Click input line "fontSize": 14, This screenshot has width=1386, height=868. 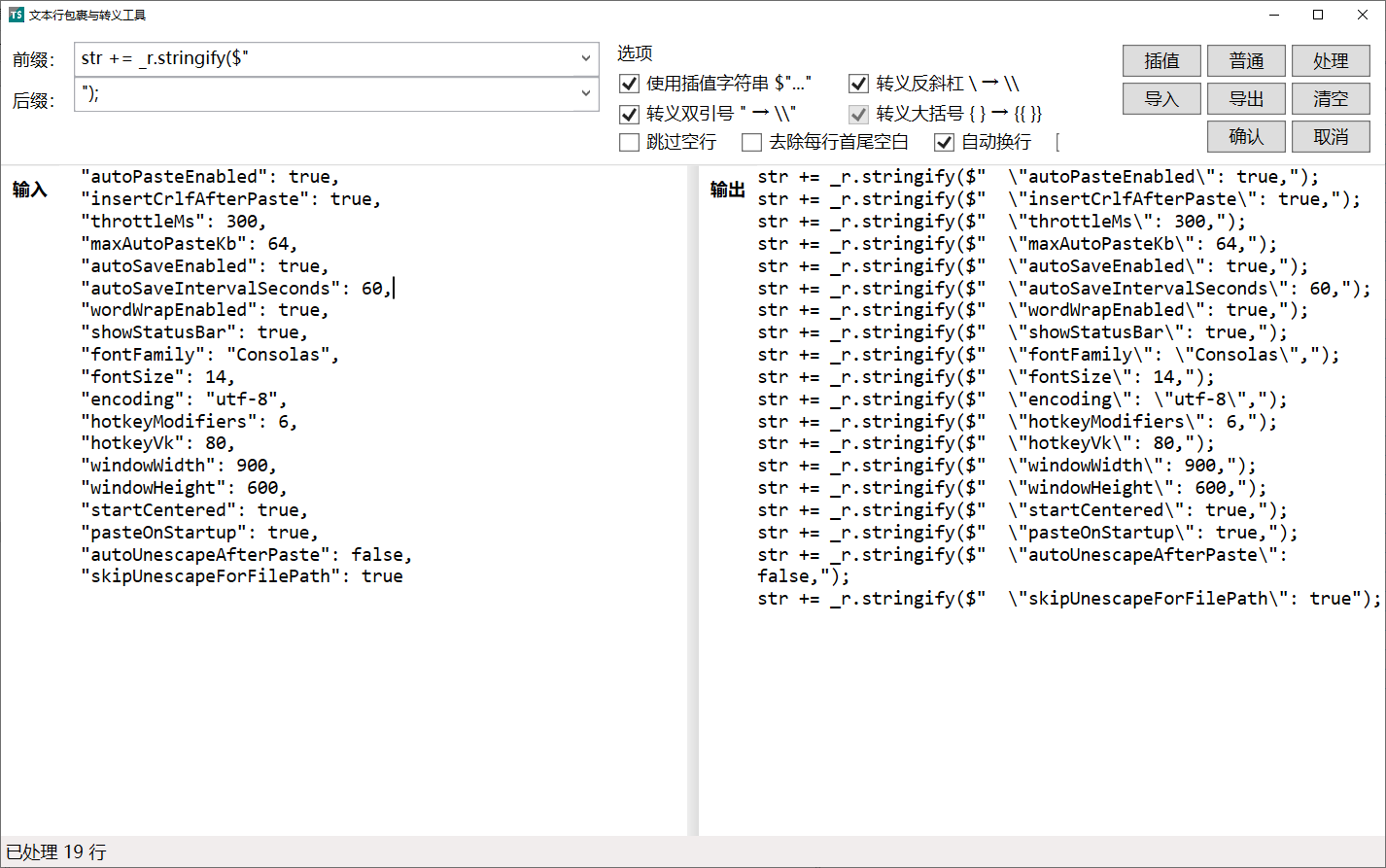[x=158, y=377]
